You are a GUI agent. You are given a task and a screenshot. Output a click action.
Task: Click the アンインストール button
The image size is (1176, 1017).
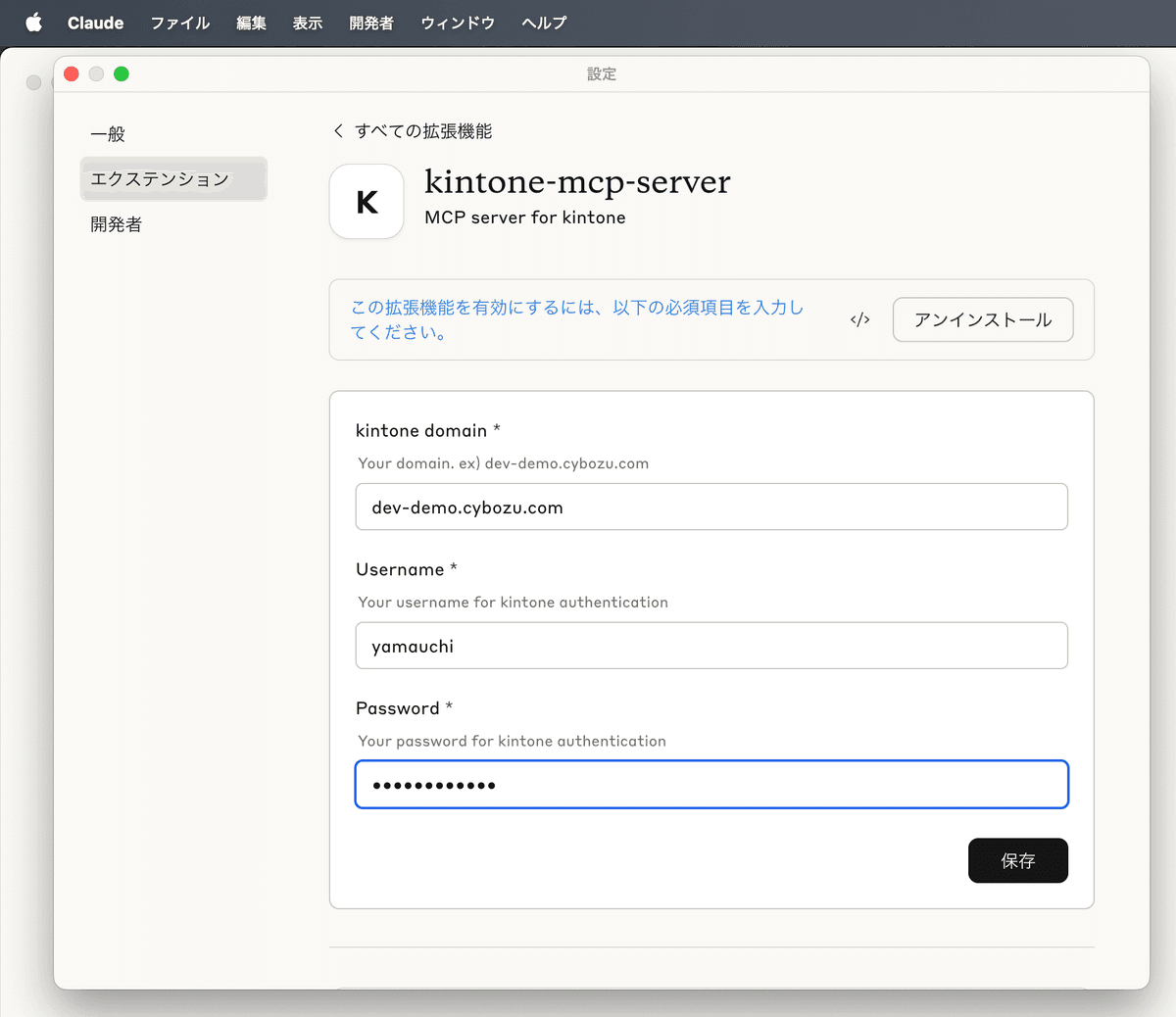[x=983, y=319]
